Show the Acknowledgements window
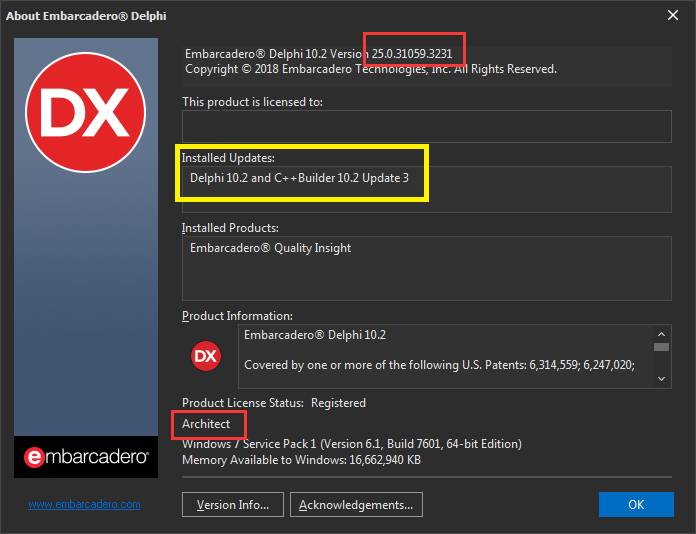This screenshot has width=696, height=534. (356, 505)
